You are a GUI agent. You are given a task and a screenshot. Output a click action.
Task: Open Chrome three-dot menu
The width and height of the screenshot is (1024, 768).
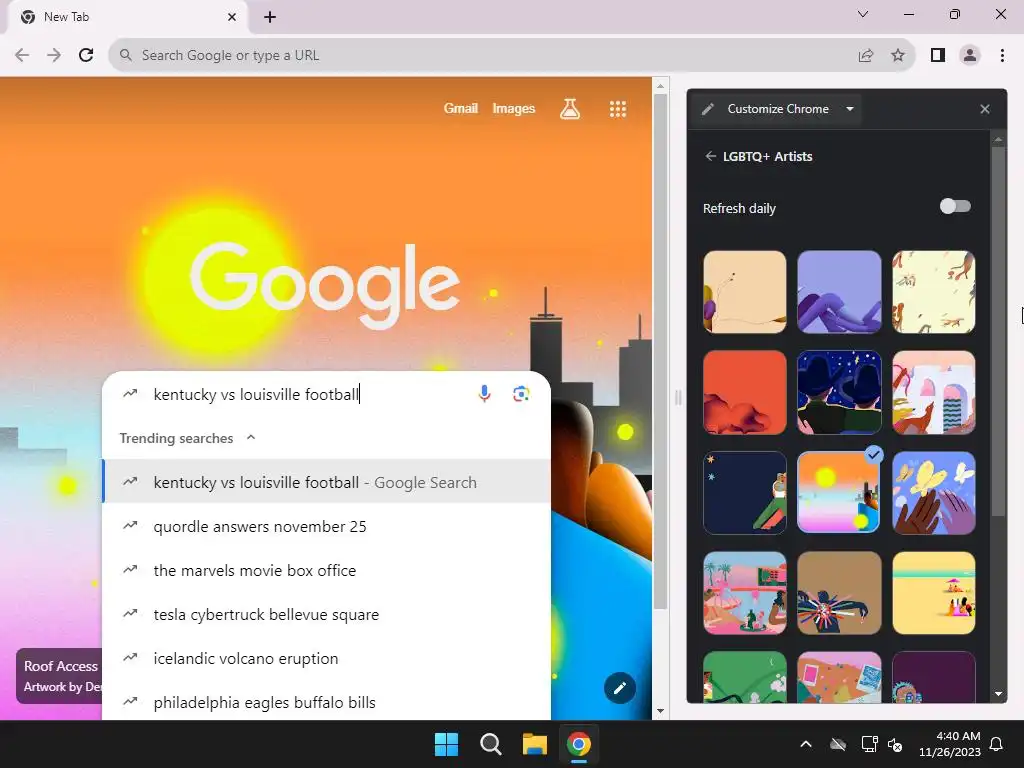click(1002, 56)
